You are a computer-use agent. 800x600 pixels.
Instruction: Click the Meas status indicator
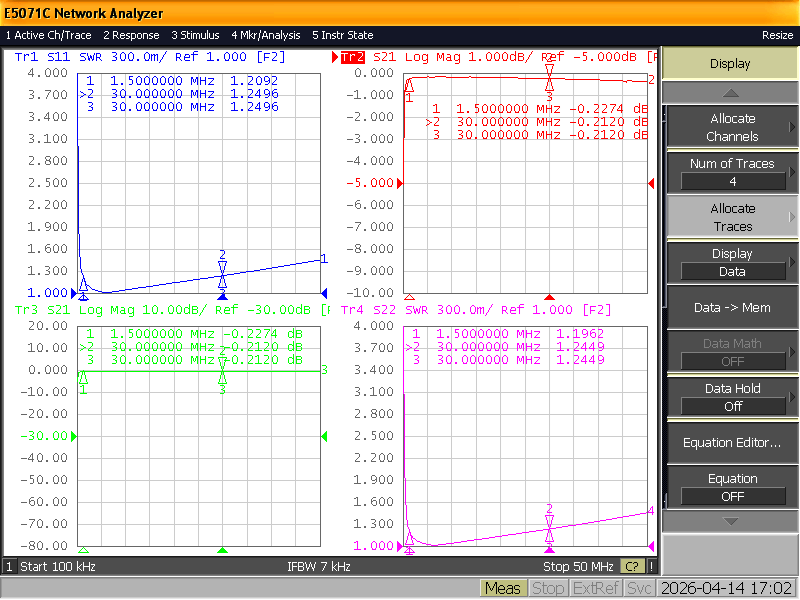[503, 589]
